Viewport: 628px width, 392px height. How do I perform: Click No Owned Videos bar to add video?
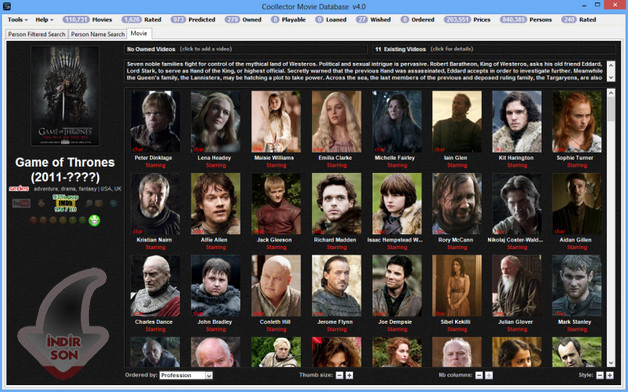(x=246, y=49)
